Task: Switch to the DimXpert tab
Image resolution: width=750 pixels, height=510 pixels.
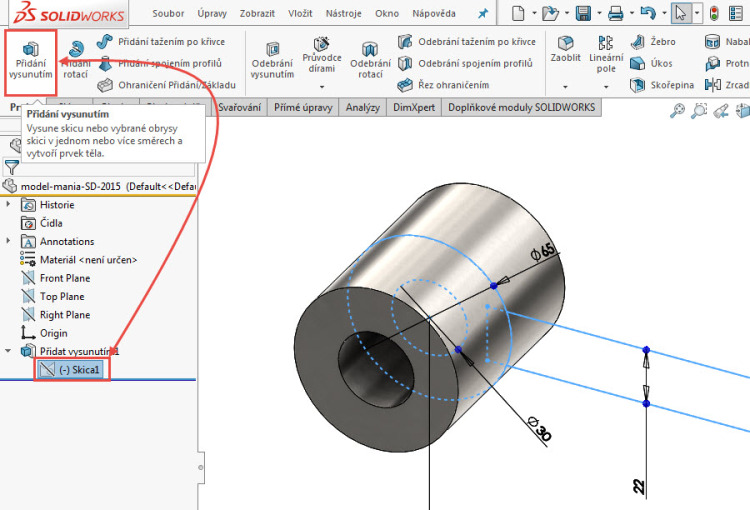Action: [x=414, y=107]
